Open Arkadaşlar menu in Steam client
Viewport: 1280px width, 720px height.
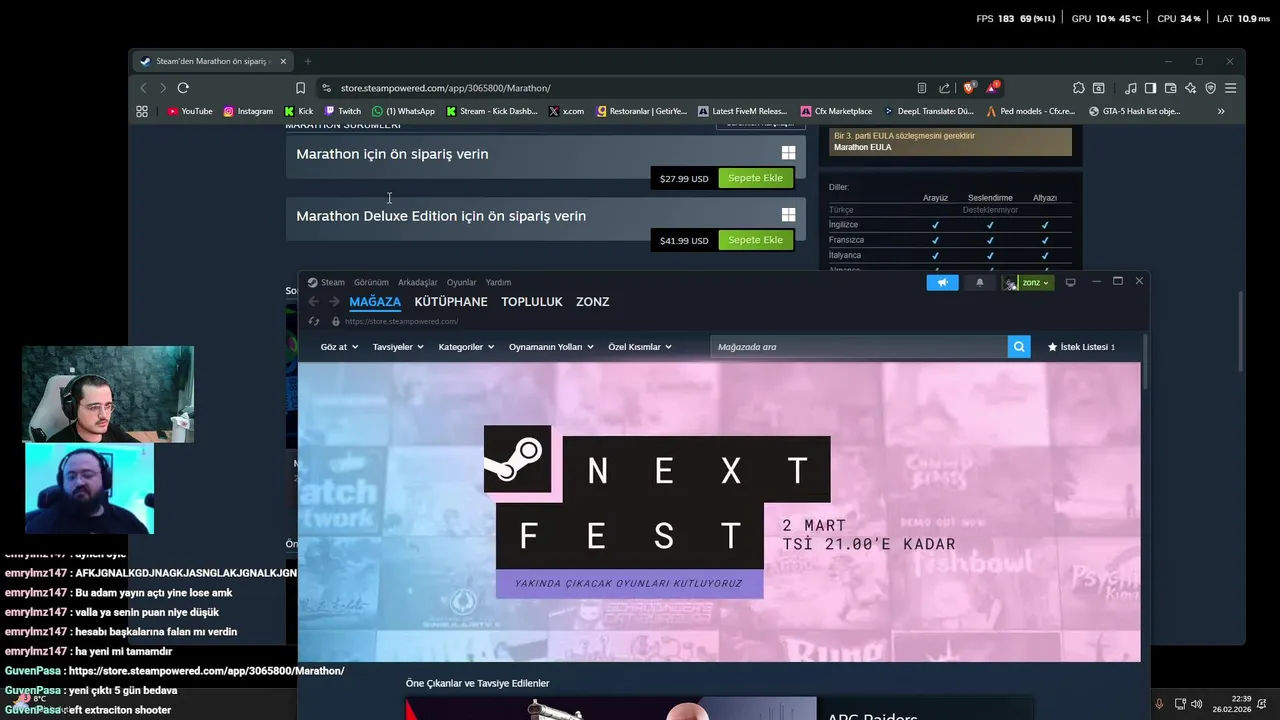tap(417, 282)
